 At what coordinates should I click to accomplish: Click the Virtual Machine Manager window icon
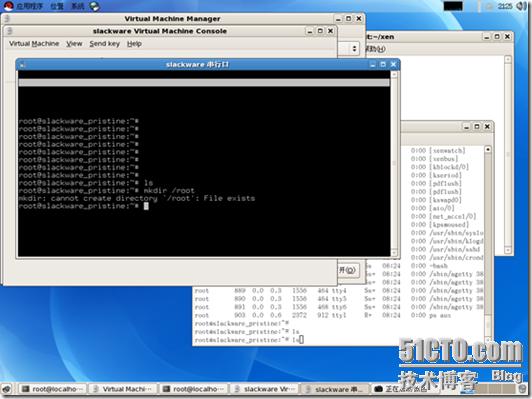point(7,19)
